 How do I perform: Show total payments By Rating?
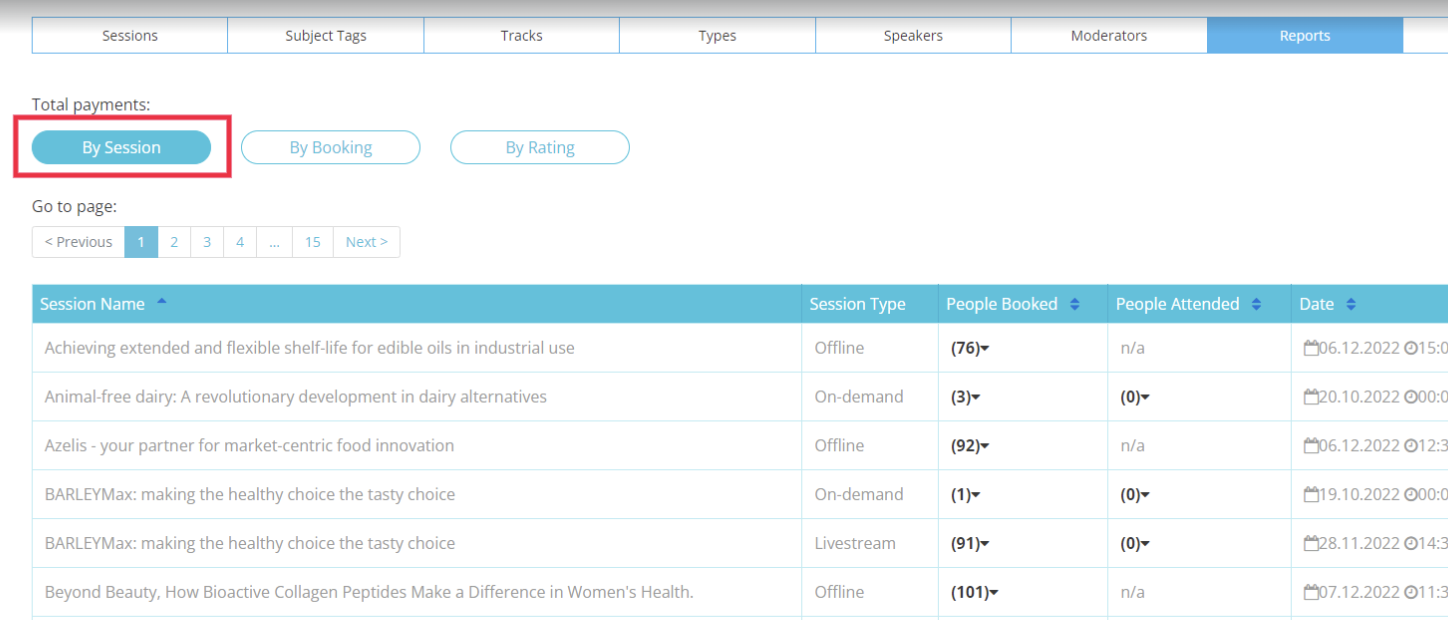click(x=540, y=147)
